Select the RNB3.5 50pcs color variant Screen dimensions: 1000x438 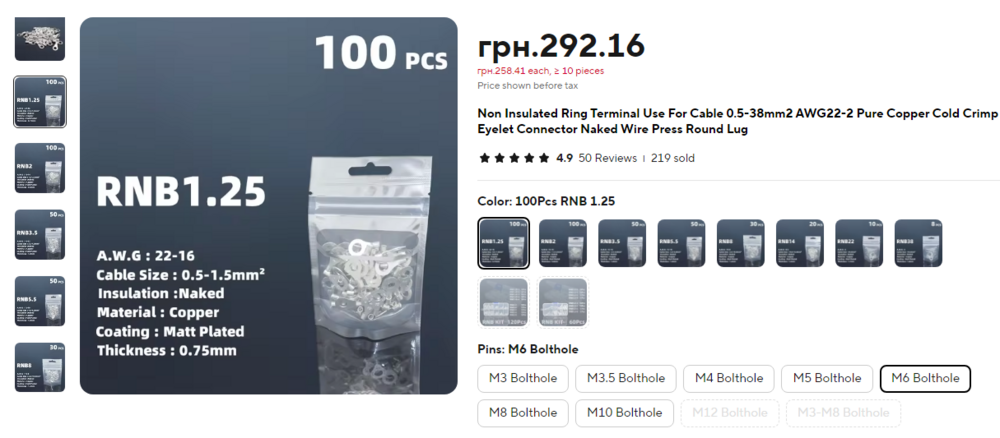tap(622, 243)
